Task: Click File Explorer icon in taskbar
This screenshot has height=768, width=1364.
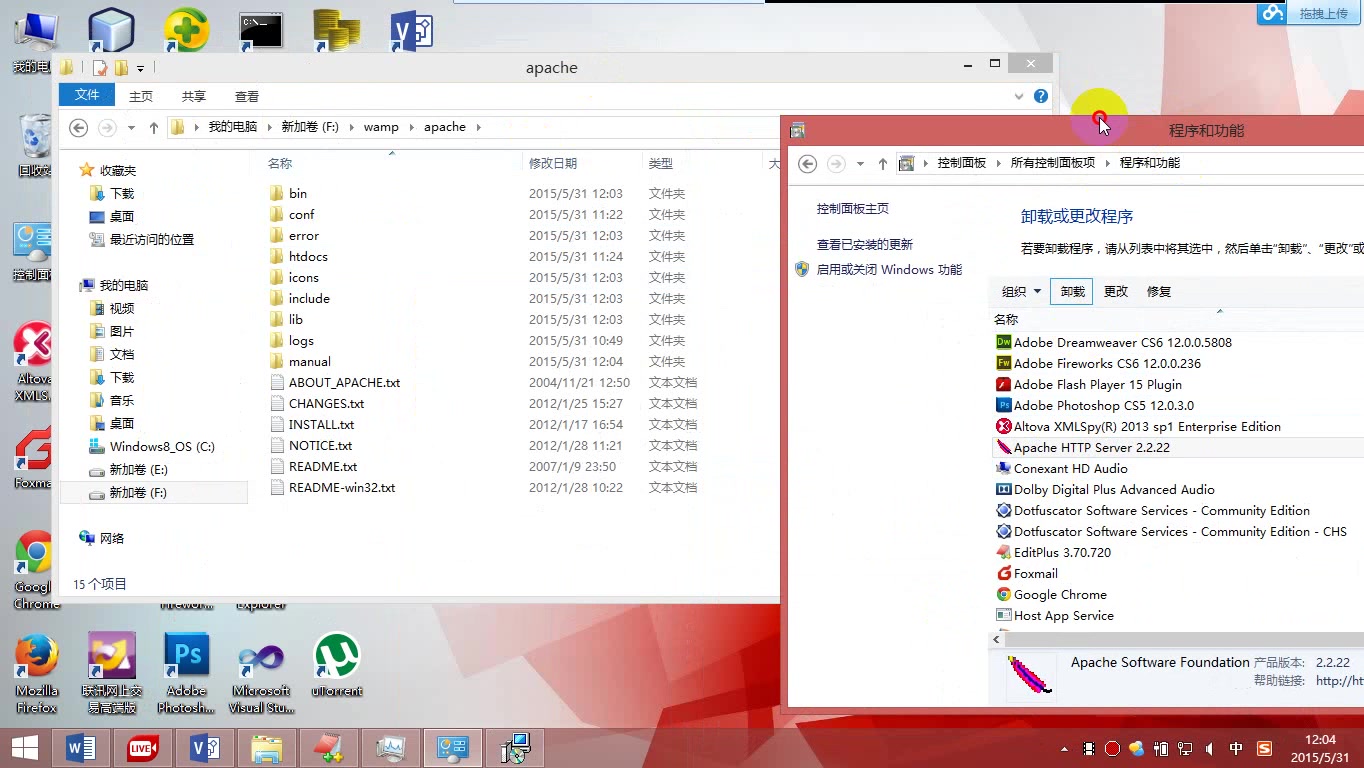Action: coord(266,748)
